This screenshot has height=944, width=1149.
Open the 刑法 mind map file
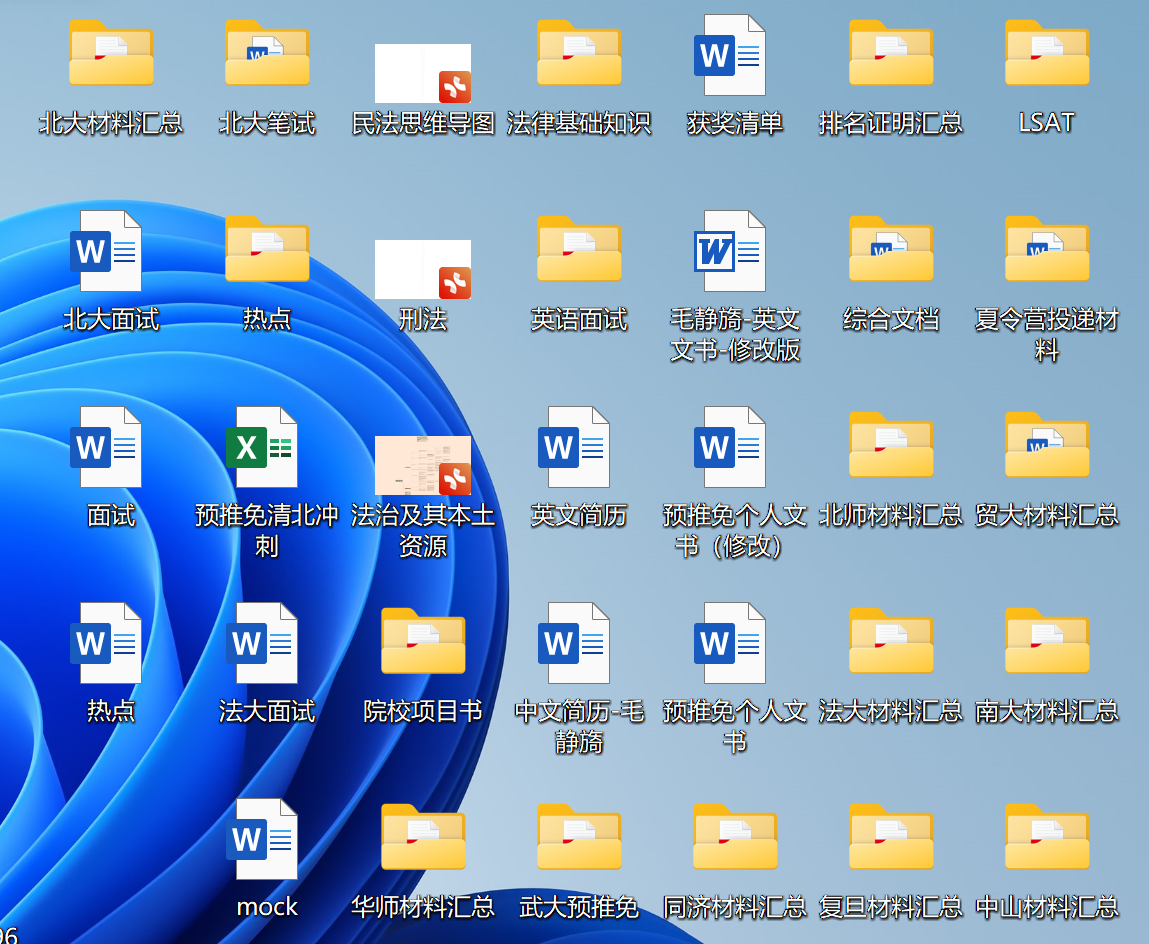[x=423, y=269]
